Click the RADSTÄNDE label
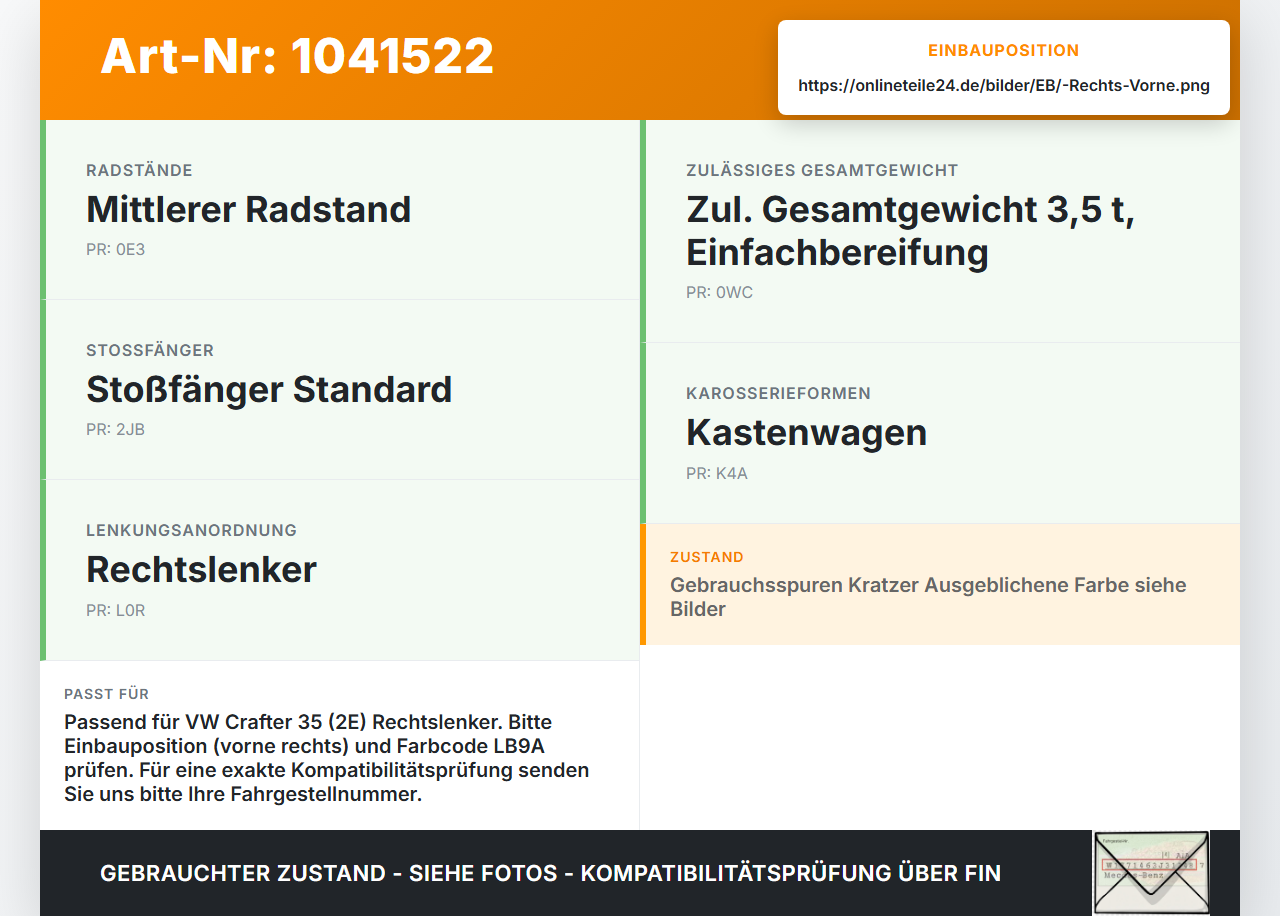This screenshot has height=916, width=1280. point(139,170)
